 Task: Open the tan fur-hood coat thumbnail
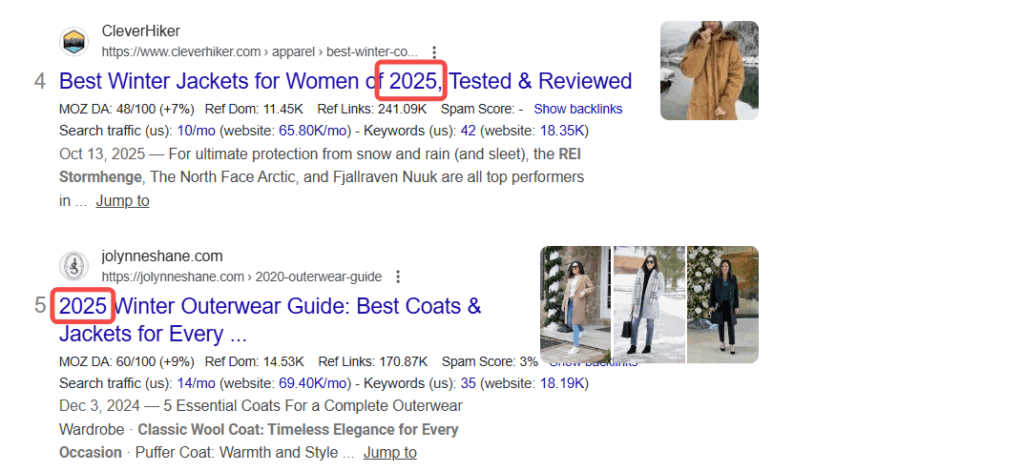click(709, 70)
